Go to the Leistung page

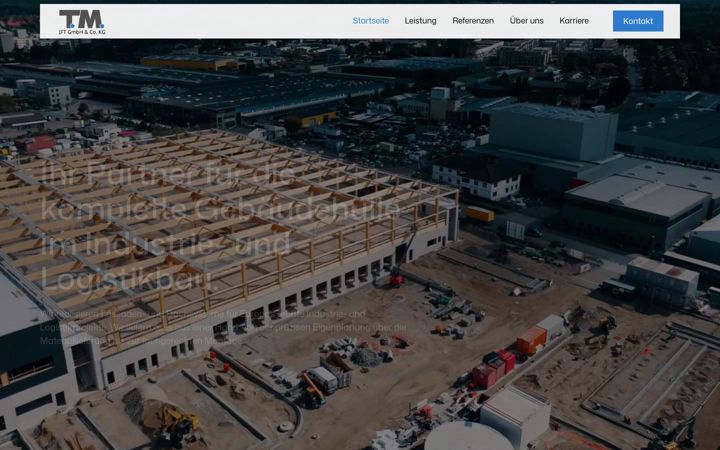point(420,21)
